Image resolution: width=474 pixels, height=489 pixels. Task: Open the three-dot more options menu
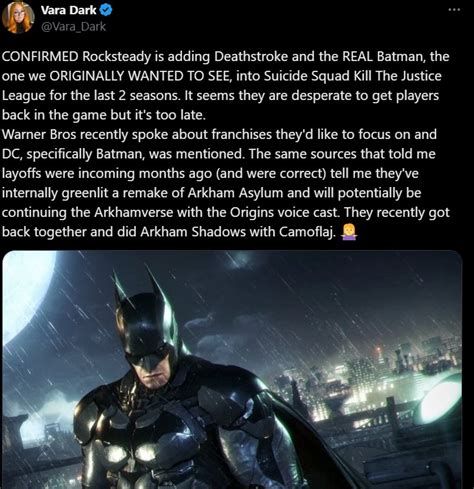454,10
